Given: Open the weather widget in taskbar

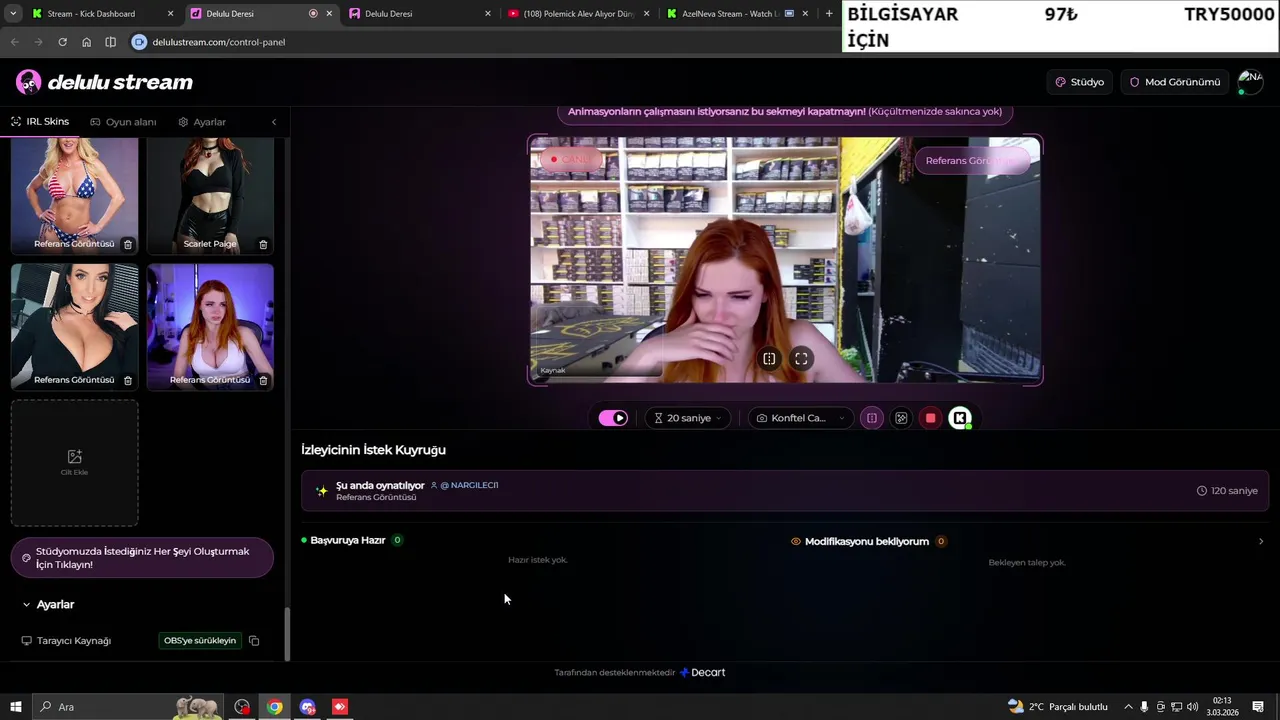Looking at the screenshot, I should pyautogui.click(x=1058, y=707).
